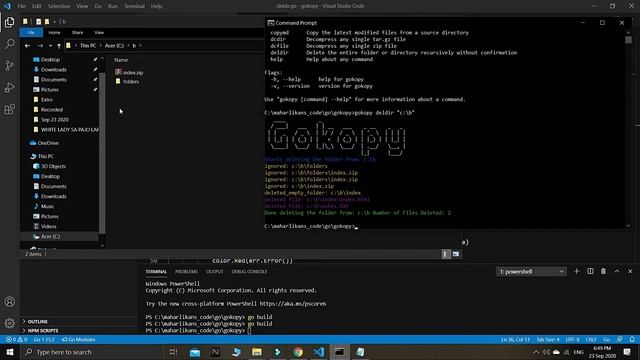
Task: Switch to the DEBUG CONSOLE tab
Action: (x=249, y=271)
